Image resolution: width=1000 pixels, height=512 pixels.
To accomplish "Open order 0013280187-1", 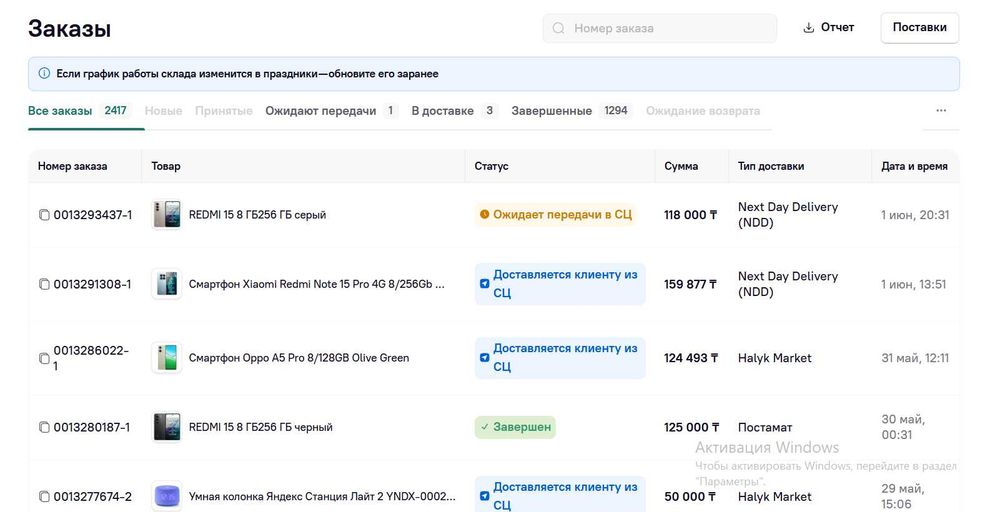I will (92, 427).
